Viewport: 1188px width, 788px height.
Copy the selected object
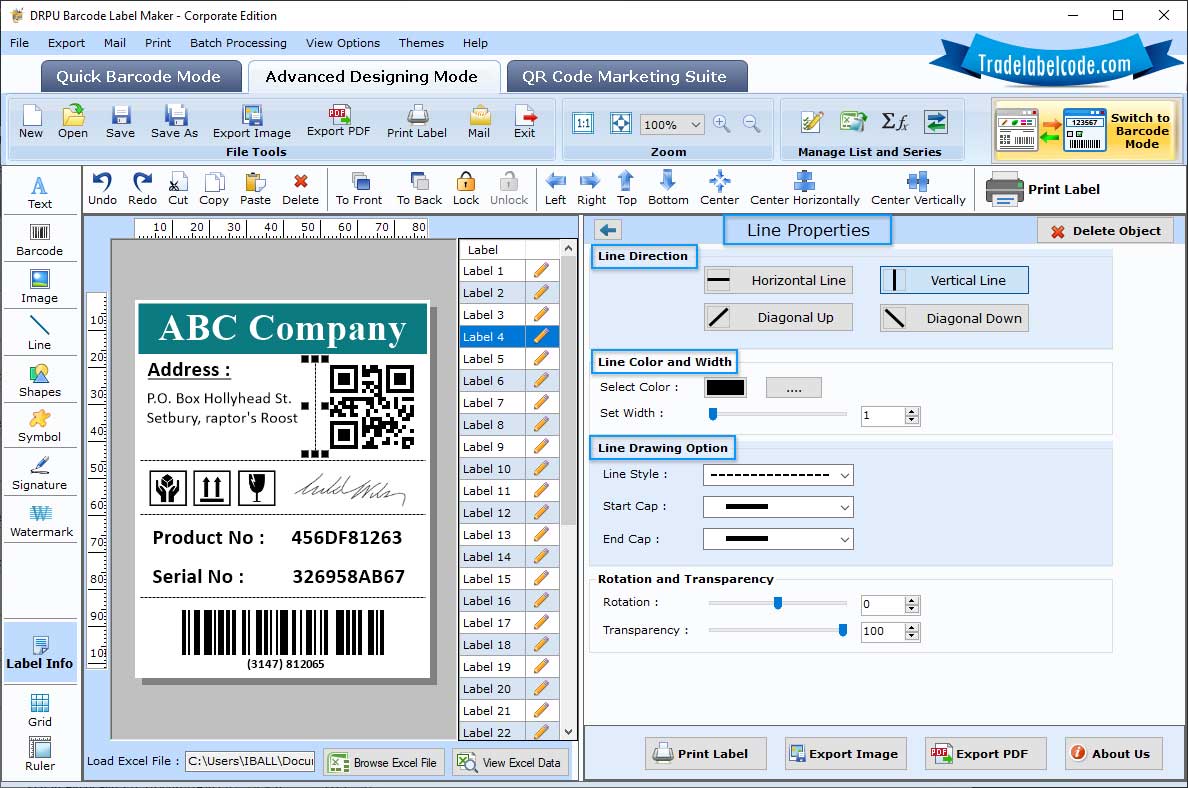pyautogui.click(x=214, y=189)
